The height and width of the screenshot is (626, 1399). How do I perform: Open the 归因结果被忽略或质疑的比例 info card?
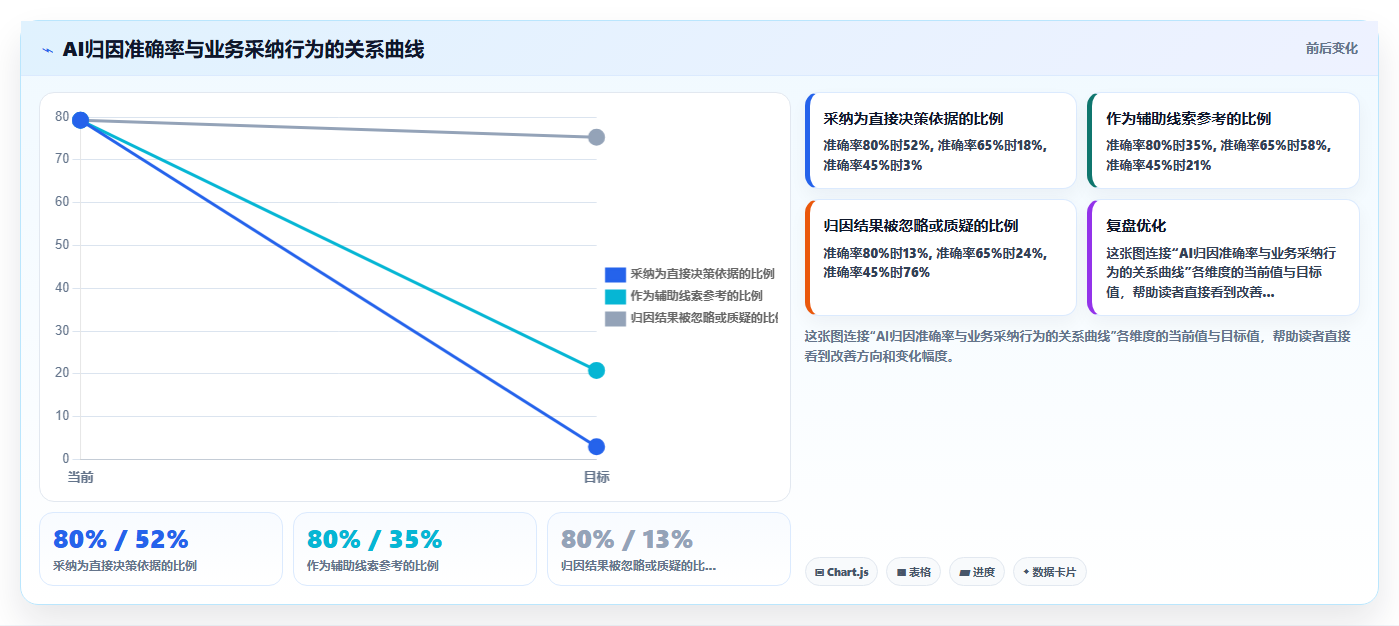[941, 258]
